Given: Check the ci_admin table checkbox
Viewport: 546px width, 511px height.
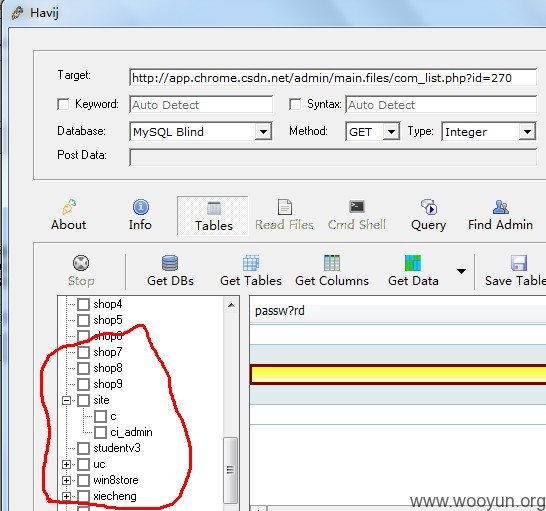Looking at the screenshot, I should pyautogui.click(x=100, y=432).
